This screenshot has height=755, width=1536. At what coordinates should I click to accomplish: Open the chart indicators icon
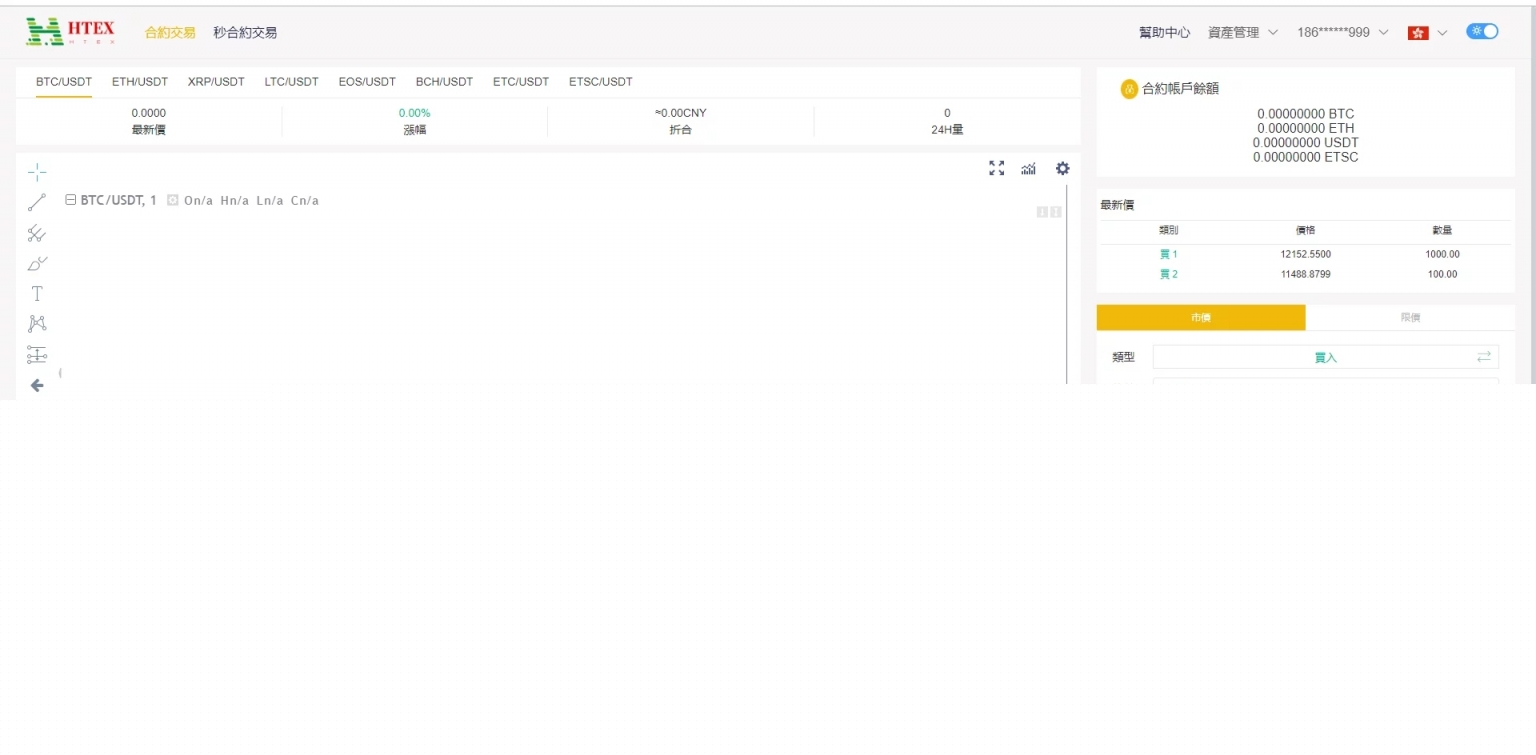tap(1028, 168)
